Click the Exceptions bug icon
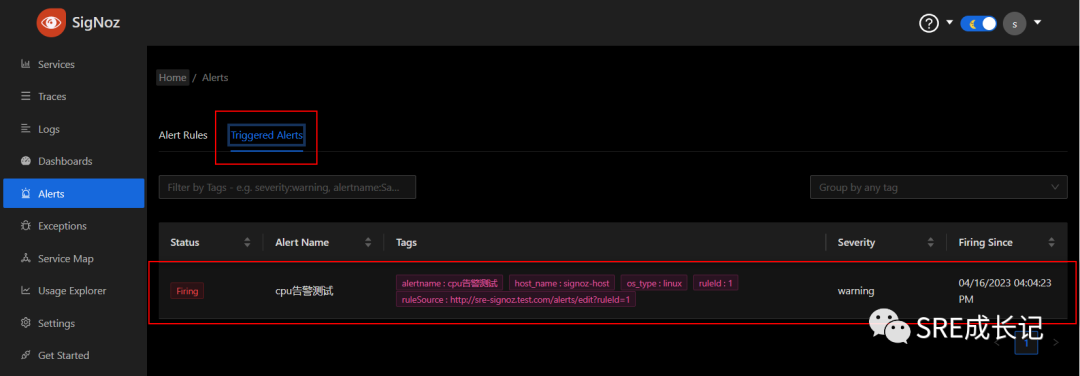The width and height of the screenshot is (1080, 376). tap(26, 226)
